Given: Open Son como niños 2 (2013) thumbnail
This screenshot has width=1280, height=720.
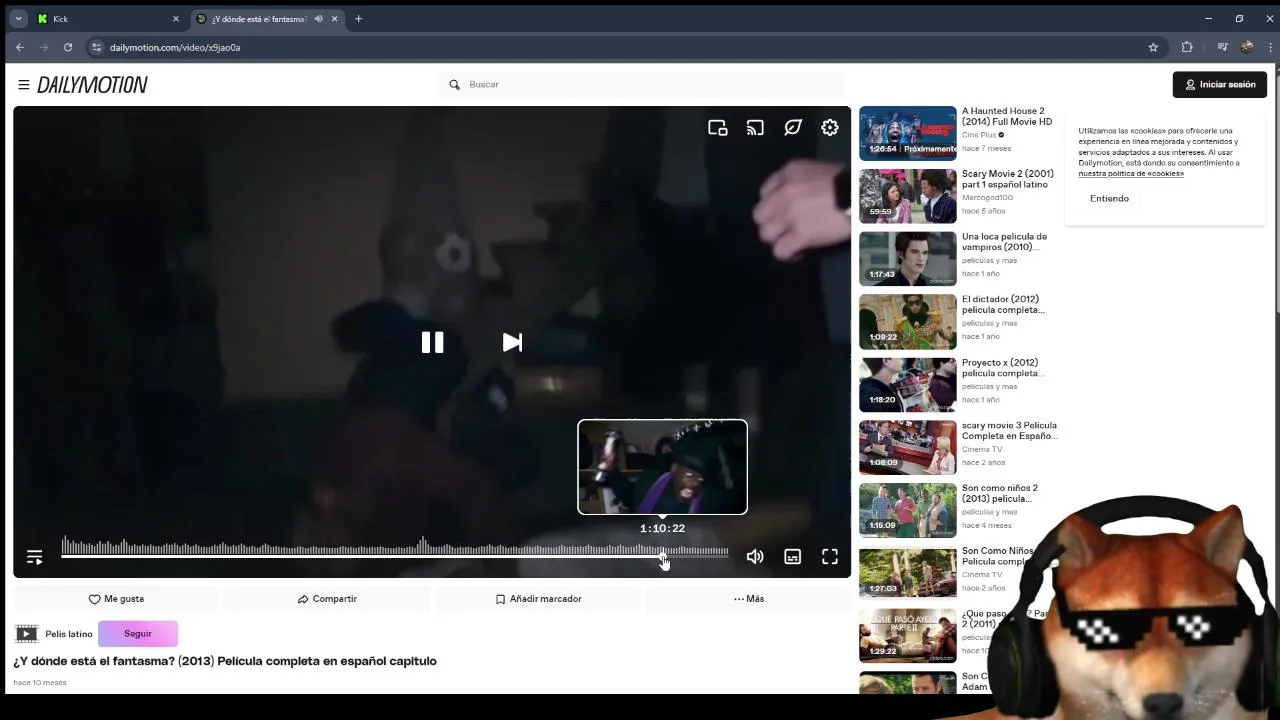Looking at the screenshot, I should coord(908,510).
